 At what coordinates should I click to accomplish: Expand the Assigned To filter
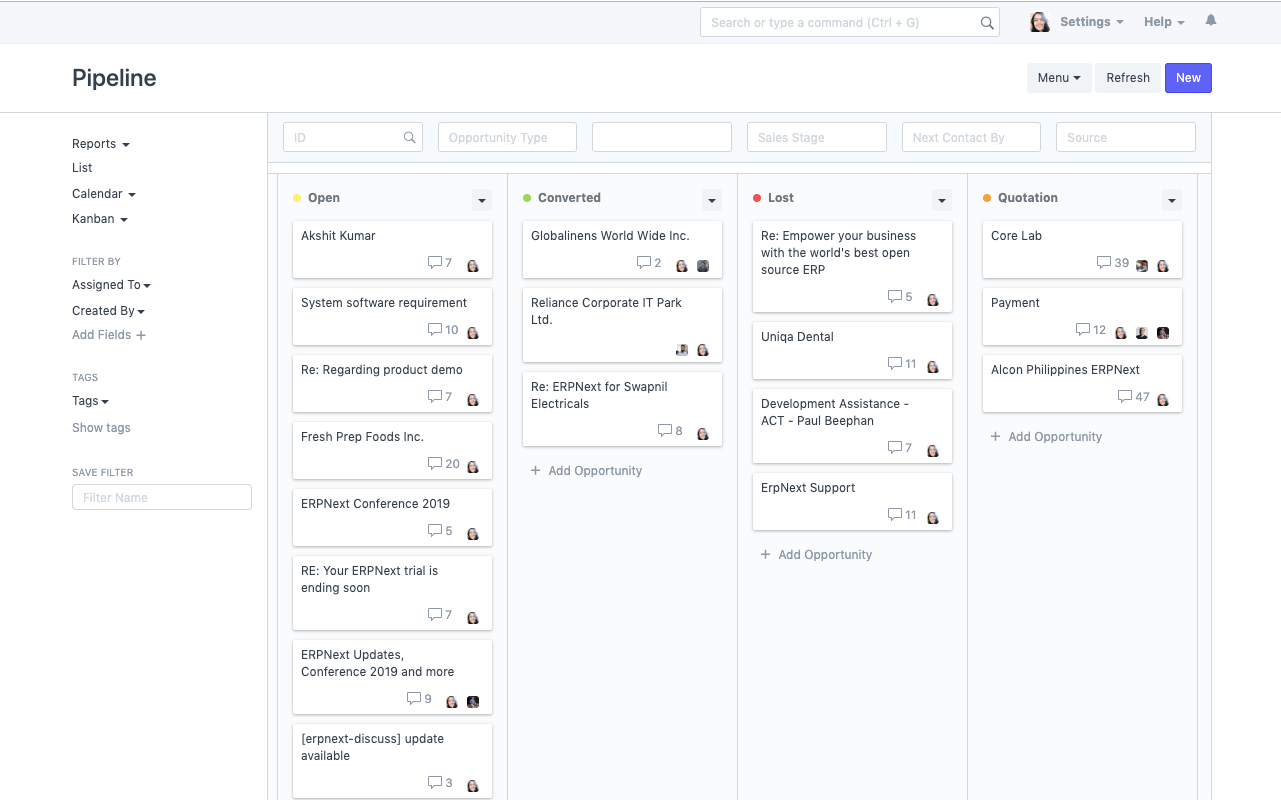(x=111, y=285)
